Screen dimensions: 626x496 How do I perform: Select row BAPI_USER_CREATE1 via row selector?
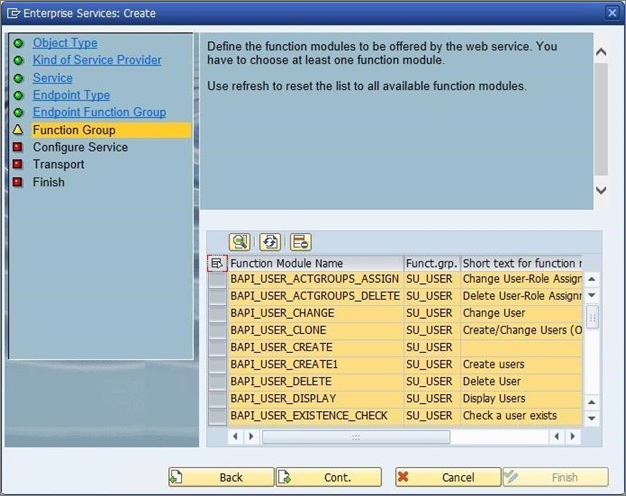[x=218, y=365]
